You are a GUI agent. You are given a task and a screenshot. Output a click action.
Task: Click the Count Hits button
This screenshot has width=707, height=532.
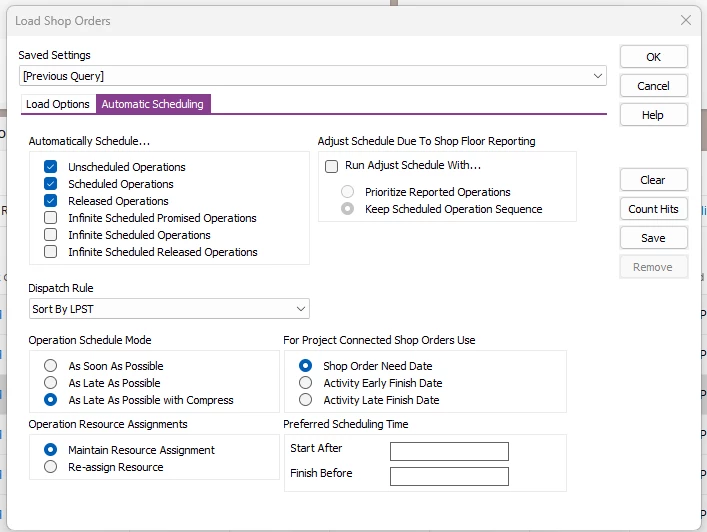pos(653,209)
